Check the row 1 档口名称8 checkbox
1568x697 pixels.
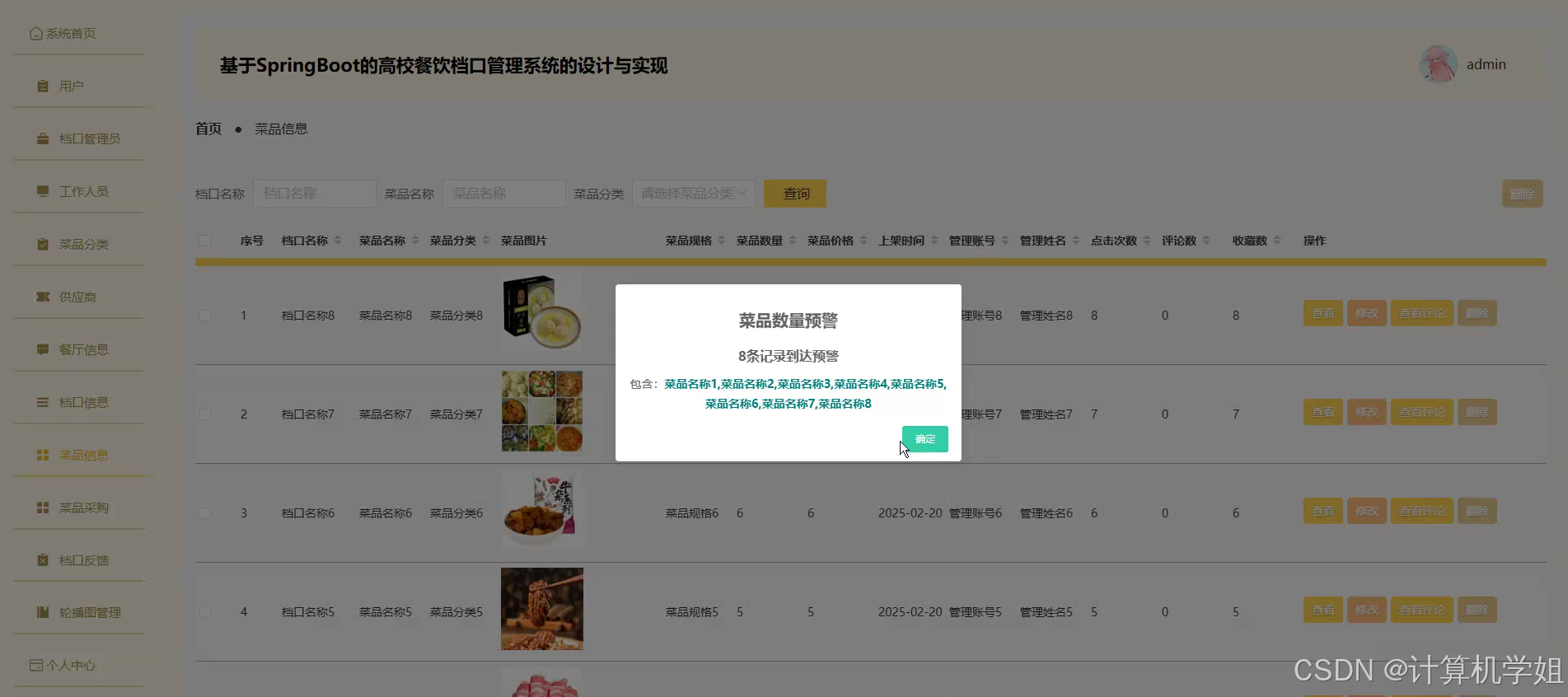(205, 316)
